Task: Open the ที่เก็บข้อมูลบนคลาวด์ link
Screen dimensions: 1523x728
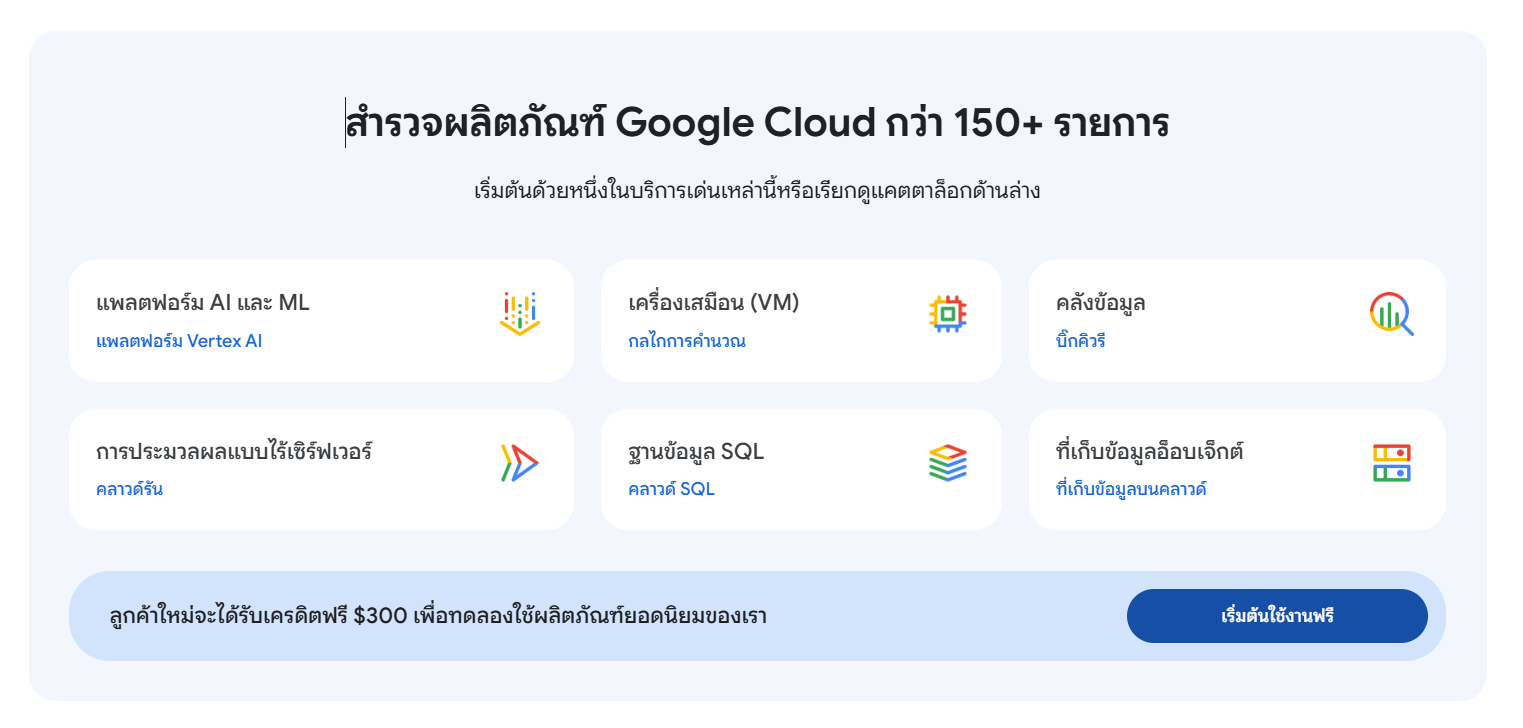Action: (x=1131, y=489)
